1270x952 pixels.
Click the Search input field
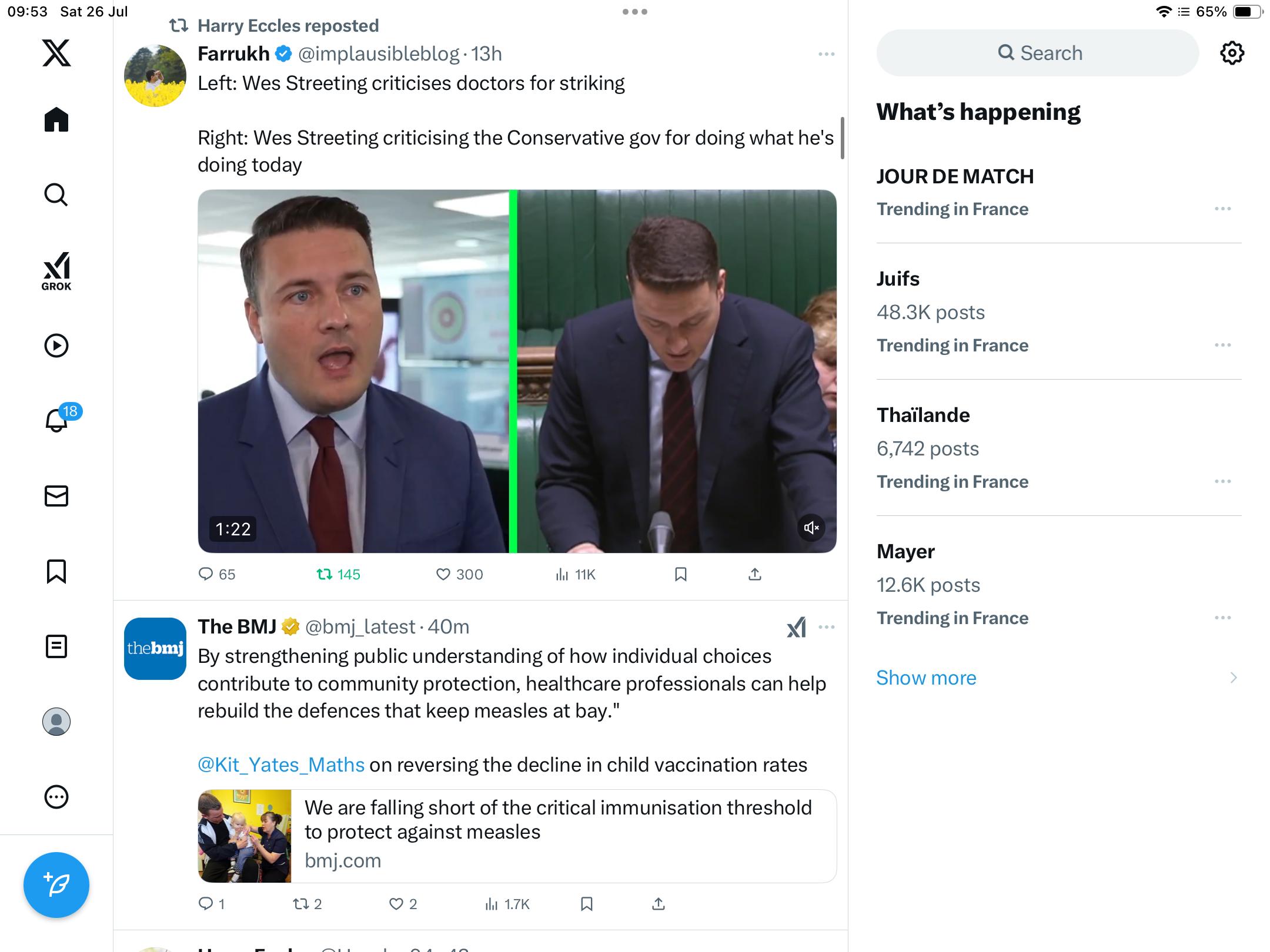1038,53
